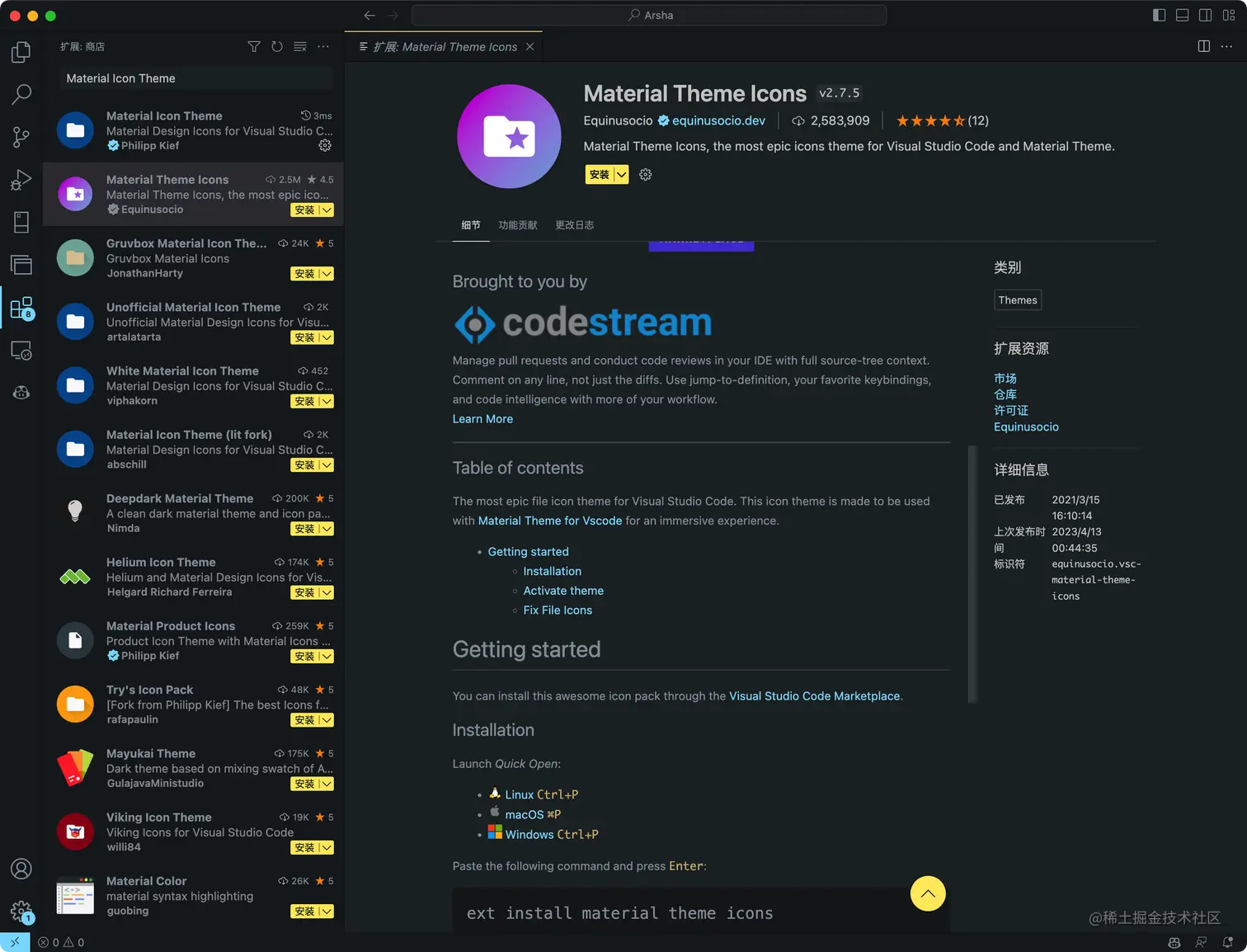The height and width of the screenshot is (952, 1247).
Task: Open the Run and Debug view
Action: [21, 180]
